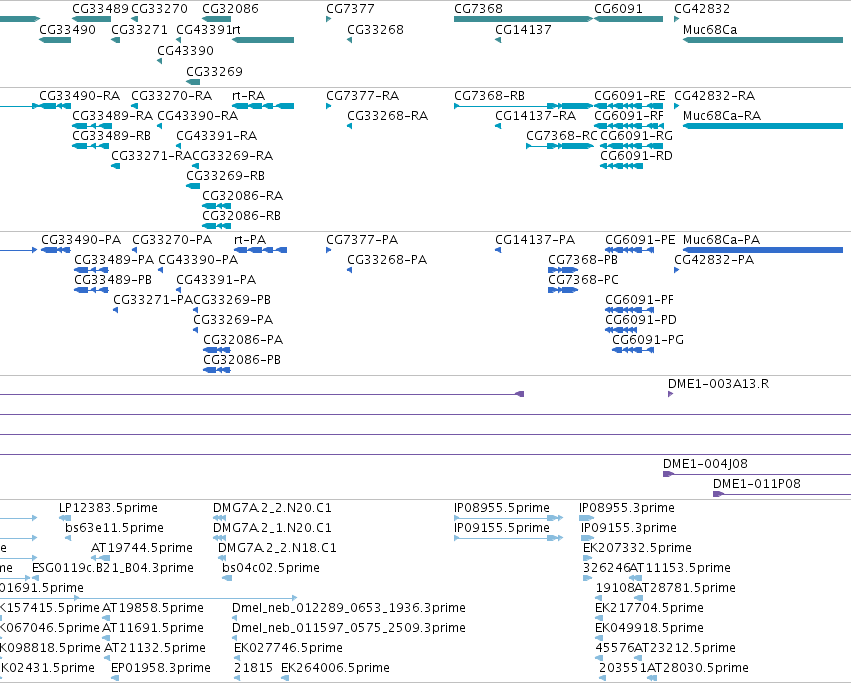Click transcript CG7368-RC
The width and height of the screenshot is (851, 683).
point(562,136)
